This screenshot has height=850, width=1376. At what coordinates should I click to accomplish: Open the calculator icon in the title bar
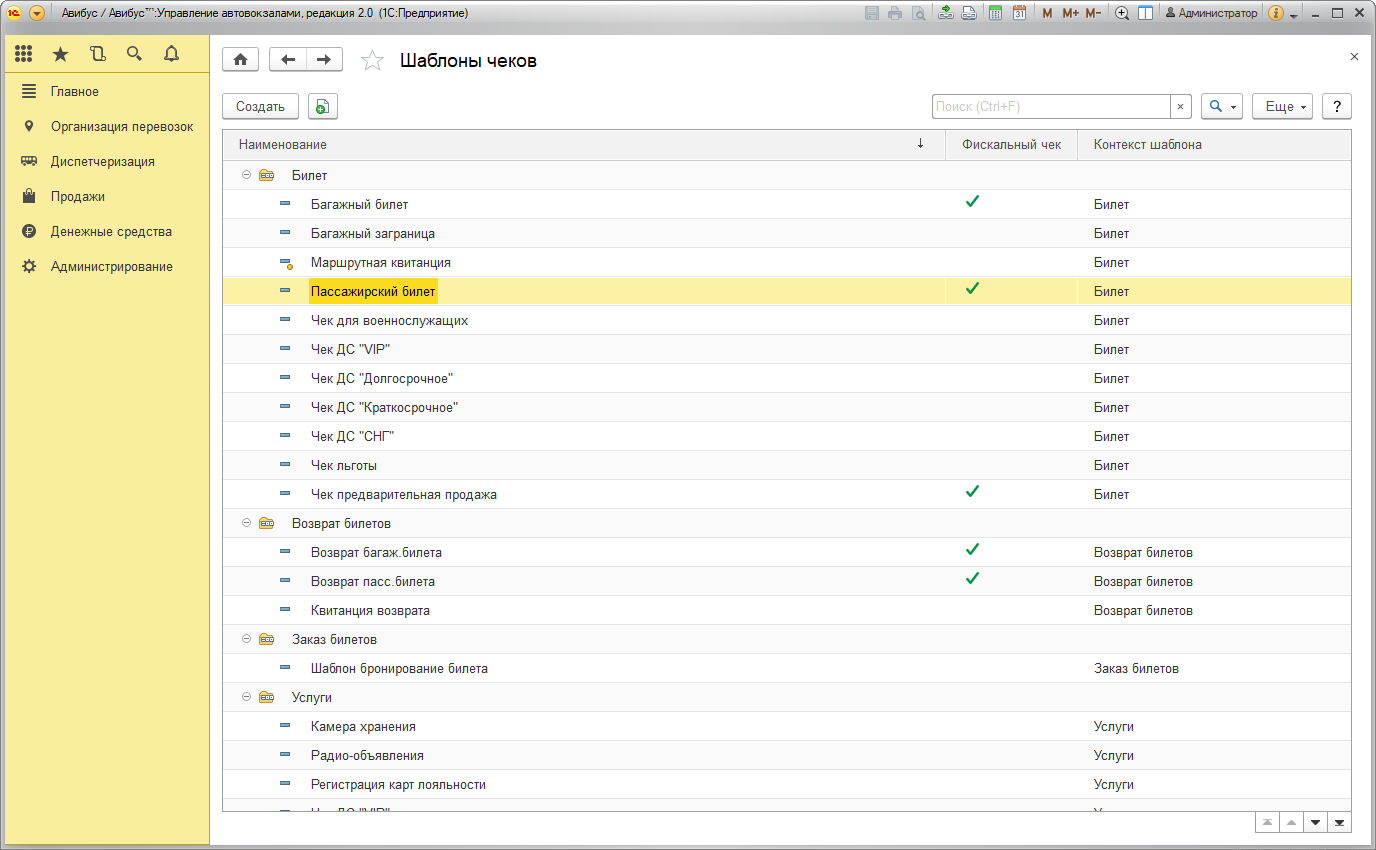(995, 13)
